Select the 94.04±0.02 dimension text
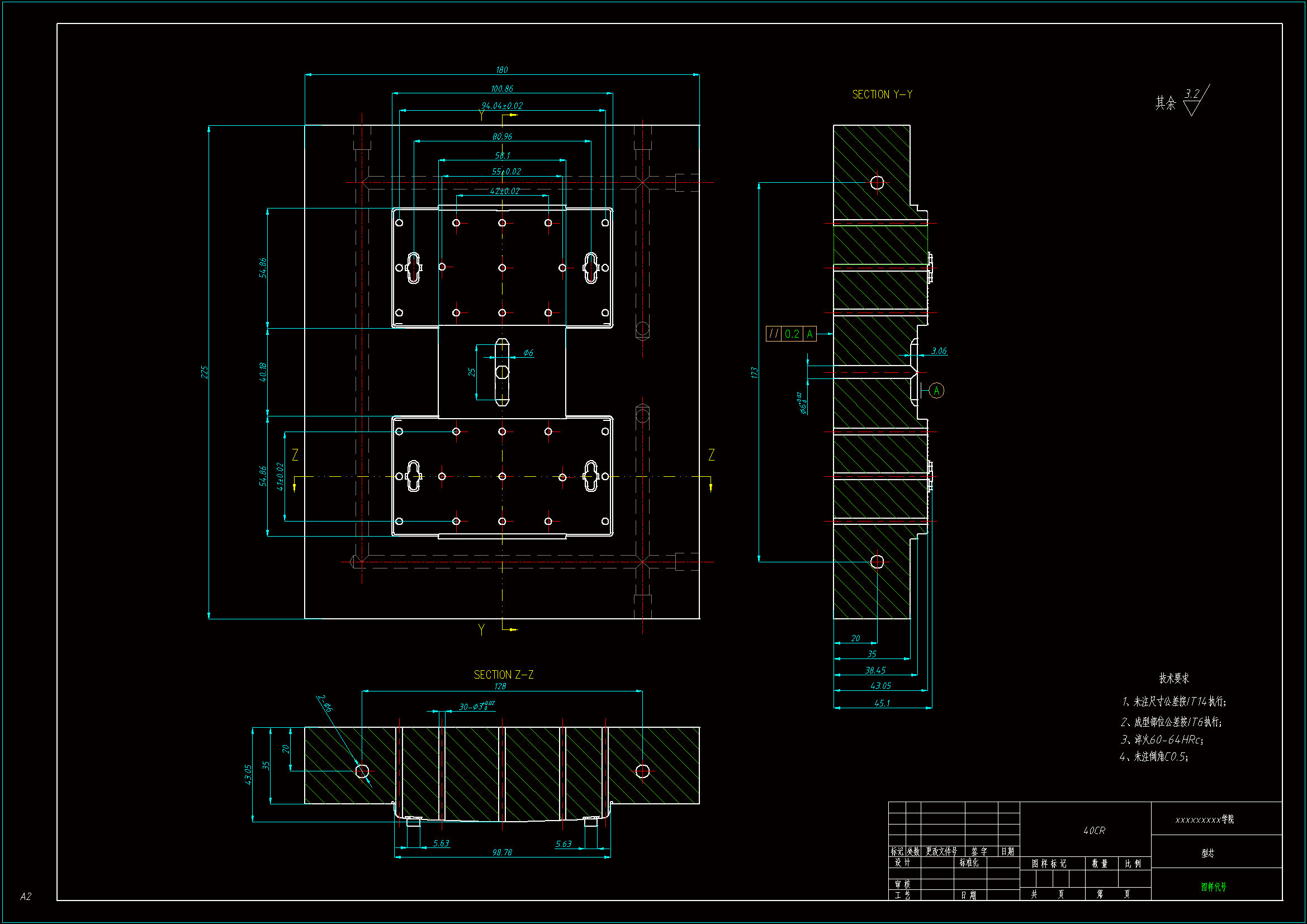The image size is (1307, 924). (501, 106)
